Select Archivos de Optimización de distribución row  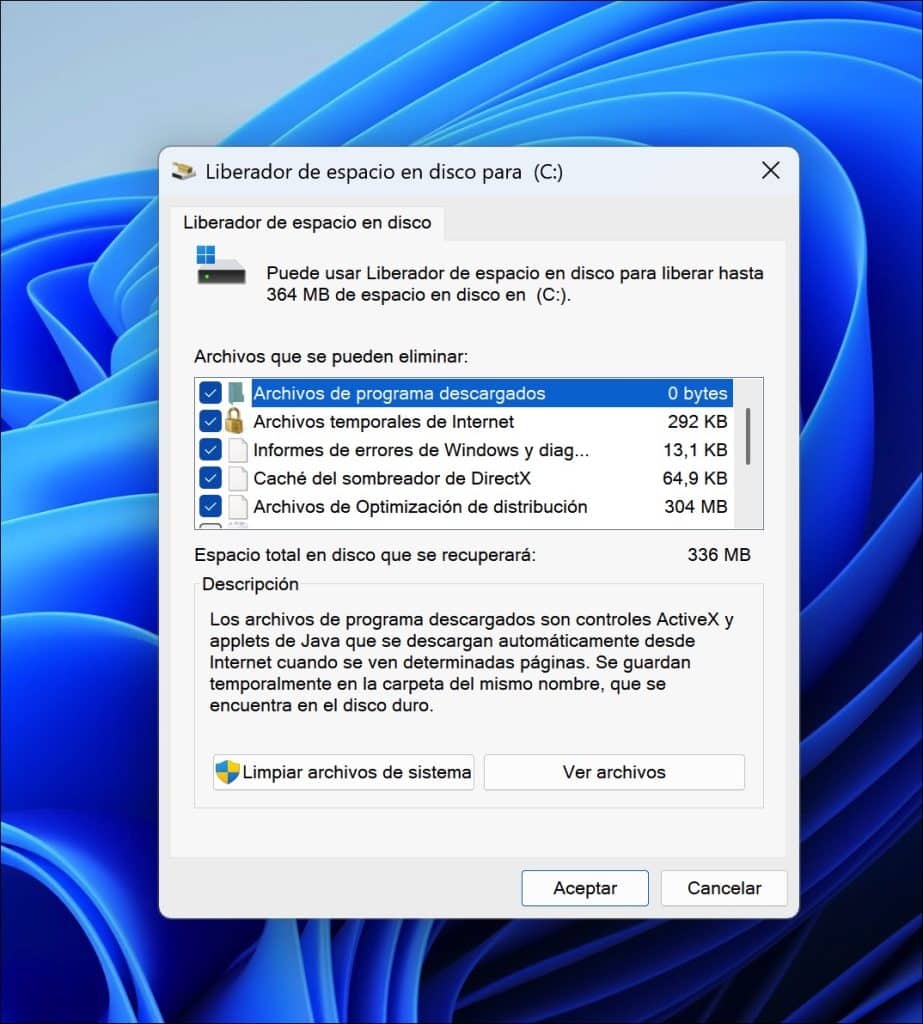click(x=464, y=507)
